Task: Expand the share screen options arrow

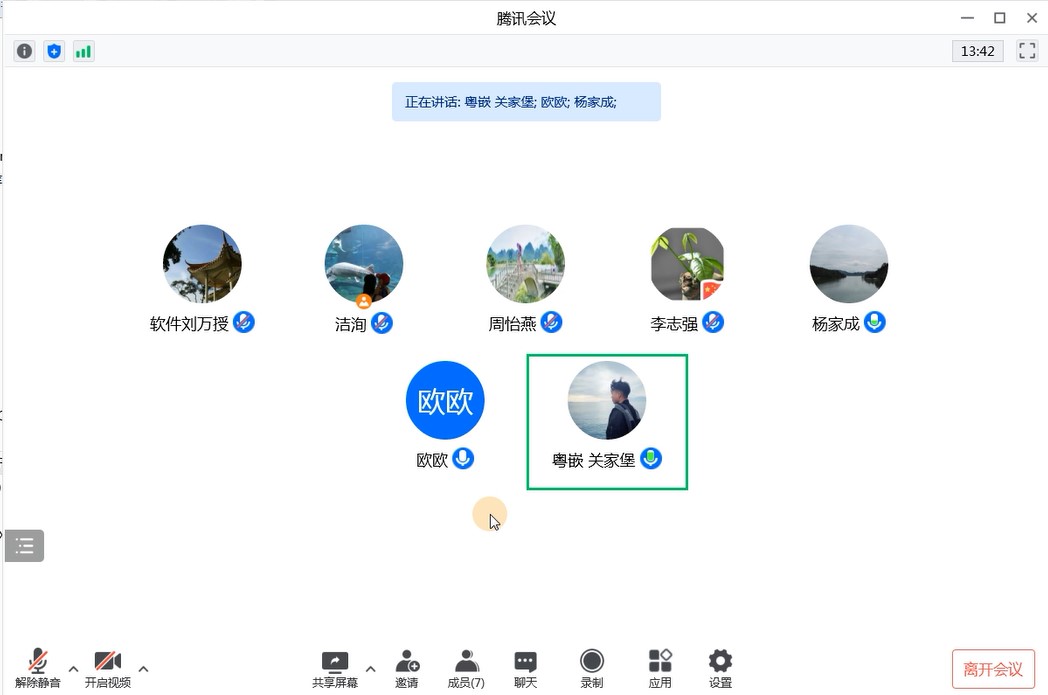Action: pyautogui.click(x=370, y=669)
